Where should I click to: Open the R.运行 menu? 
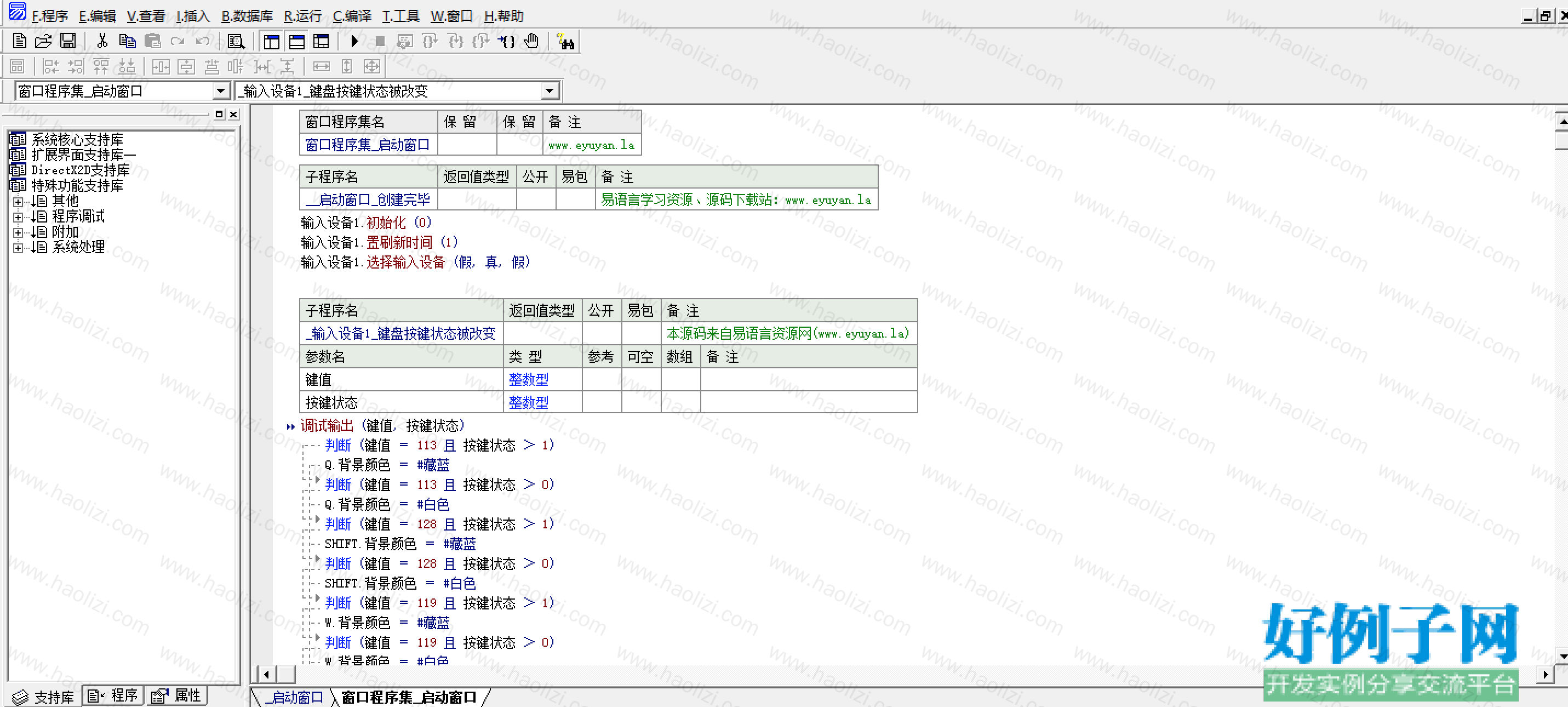click(302, 16)
